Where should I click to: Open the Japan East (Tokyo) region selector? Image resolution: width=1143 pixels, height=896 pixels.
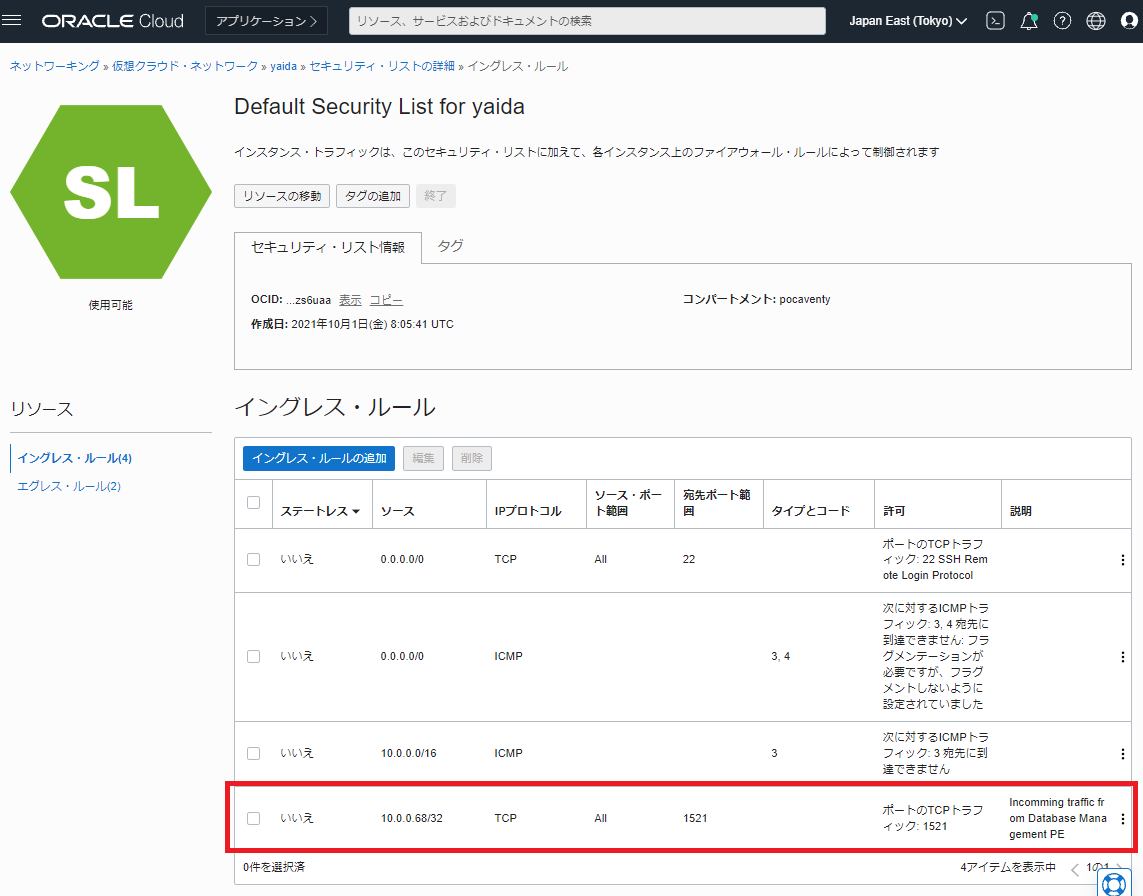[x=906, y=20]
